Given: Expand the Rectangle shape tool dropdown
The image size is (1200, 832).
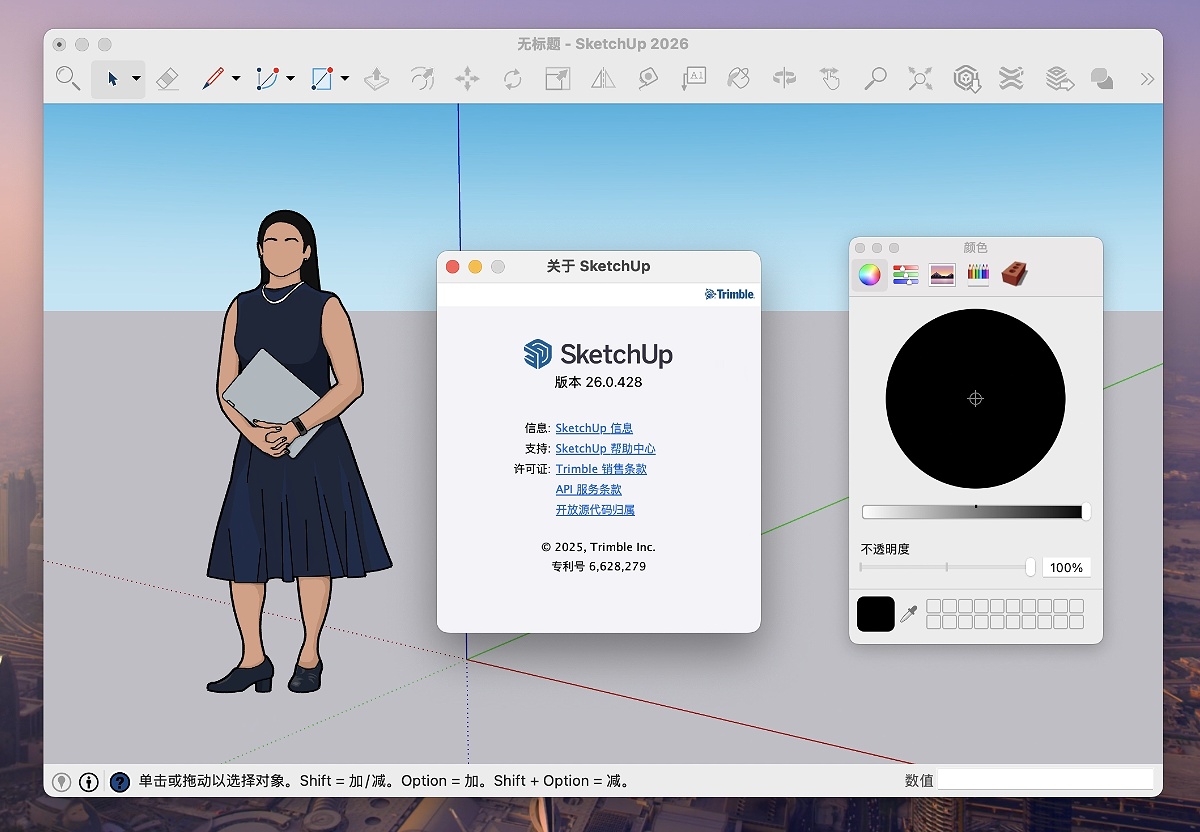Looking at the screenshot, I should [344, 79].
